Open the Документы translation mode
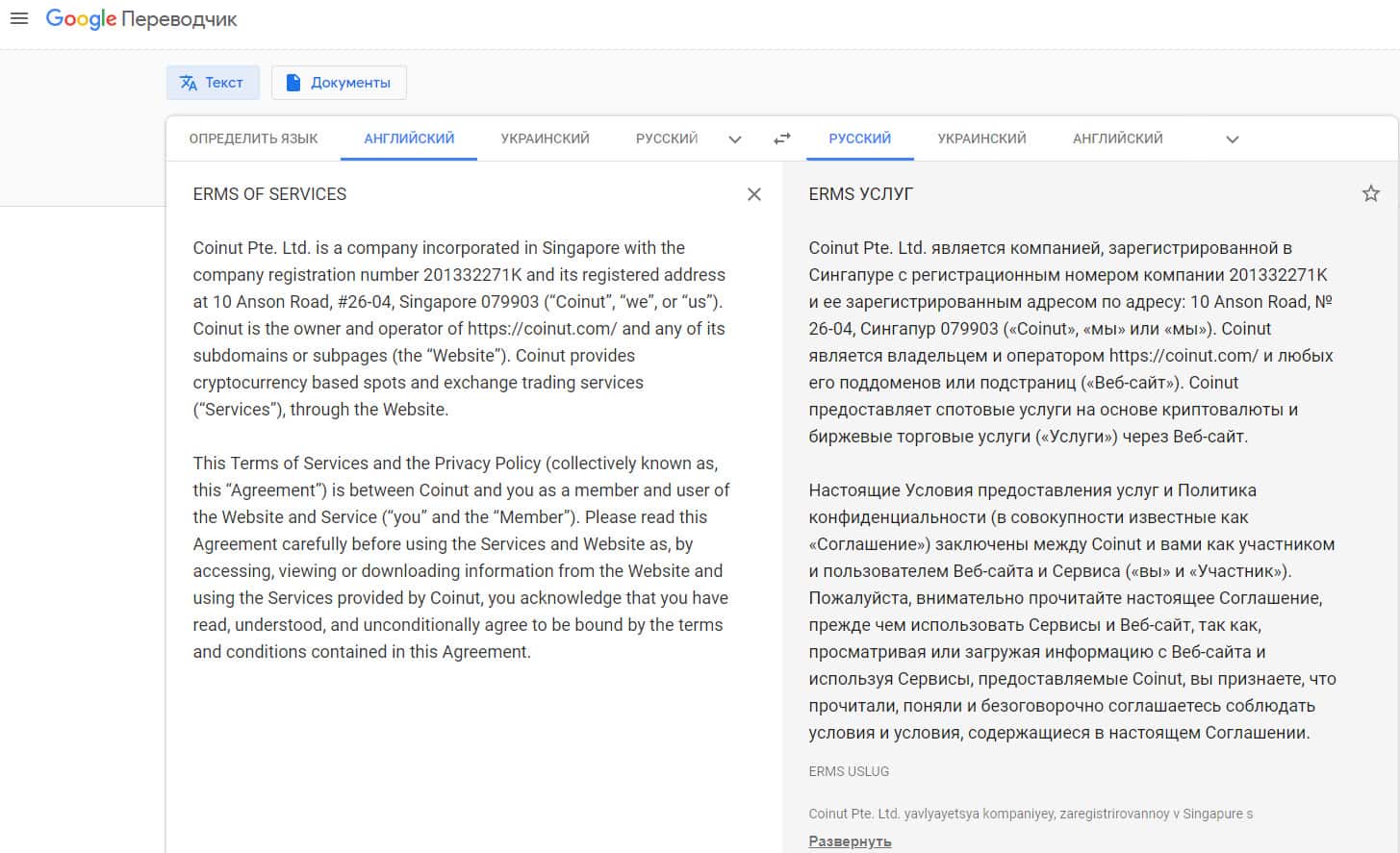This screenshot has width=1400, height=853. pos(339,83)
